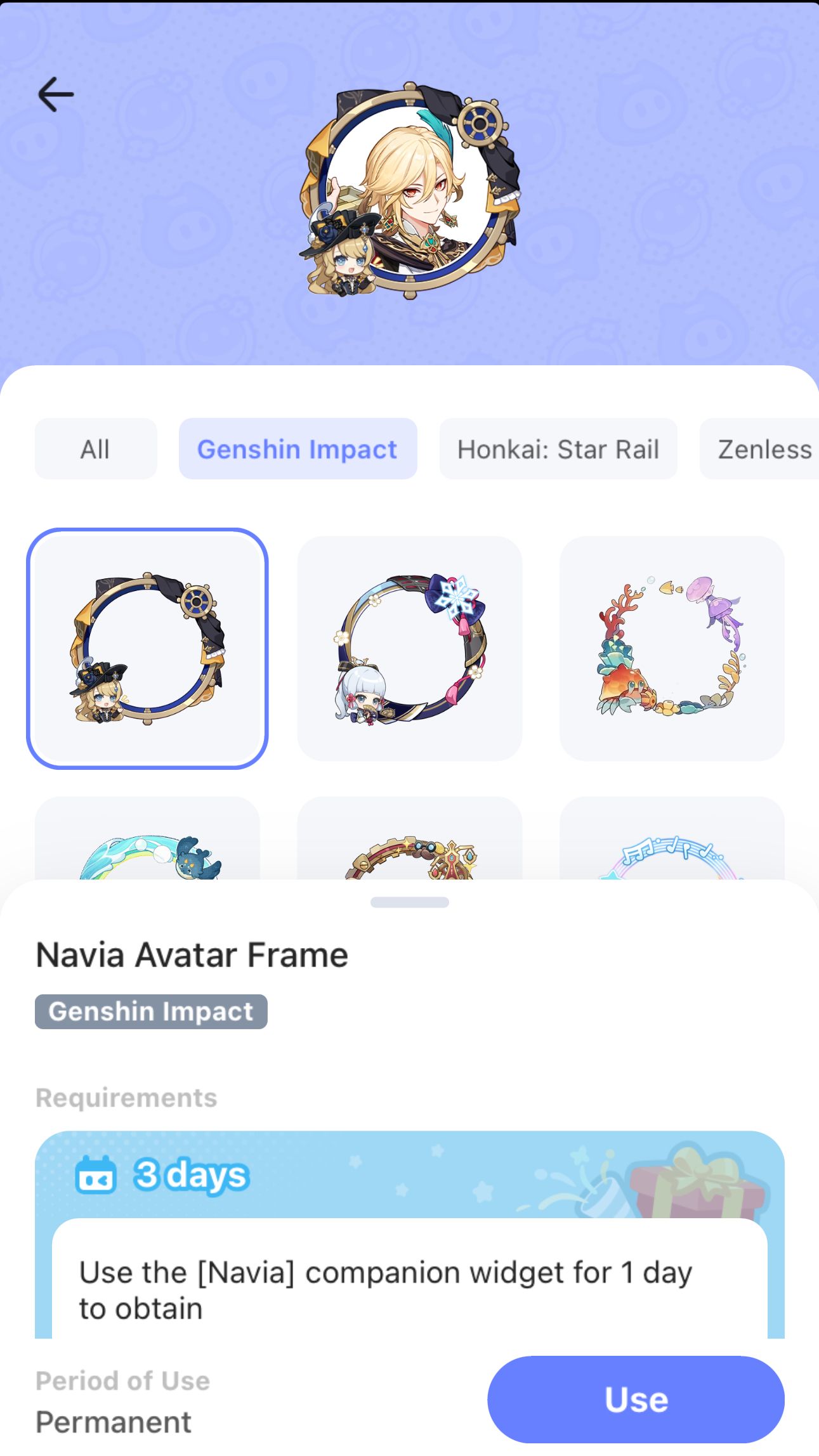Image resolution: width=819 pixels, height=1456 pixels.
Task: Tap the Navia Avatar Frame title
Action: [192, 954]
